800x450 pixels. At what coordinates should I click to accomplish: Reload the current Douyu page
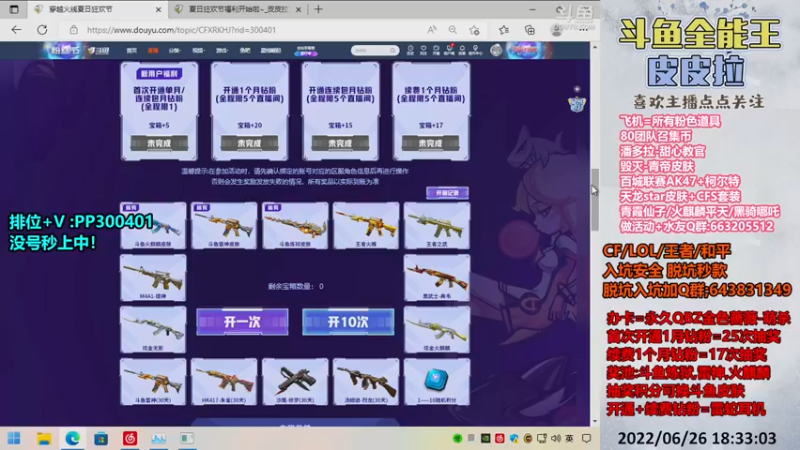[42, 30]
